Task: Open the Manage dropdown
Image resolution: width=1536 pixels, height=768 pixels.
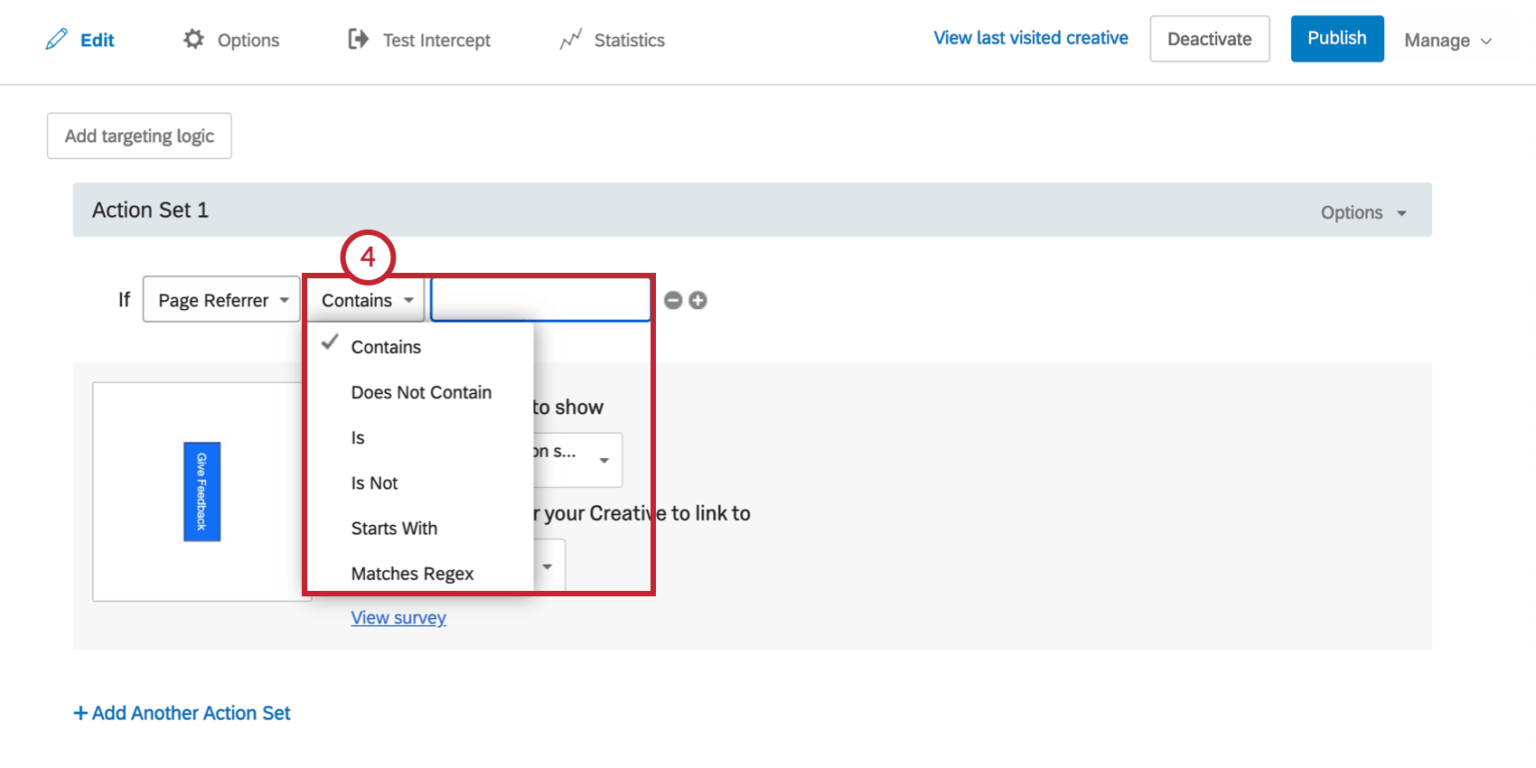Action: point(1447,41)
